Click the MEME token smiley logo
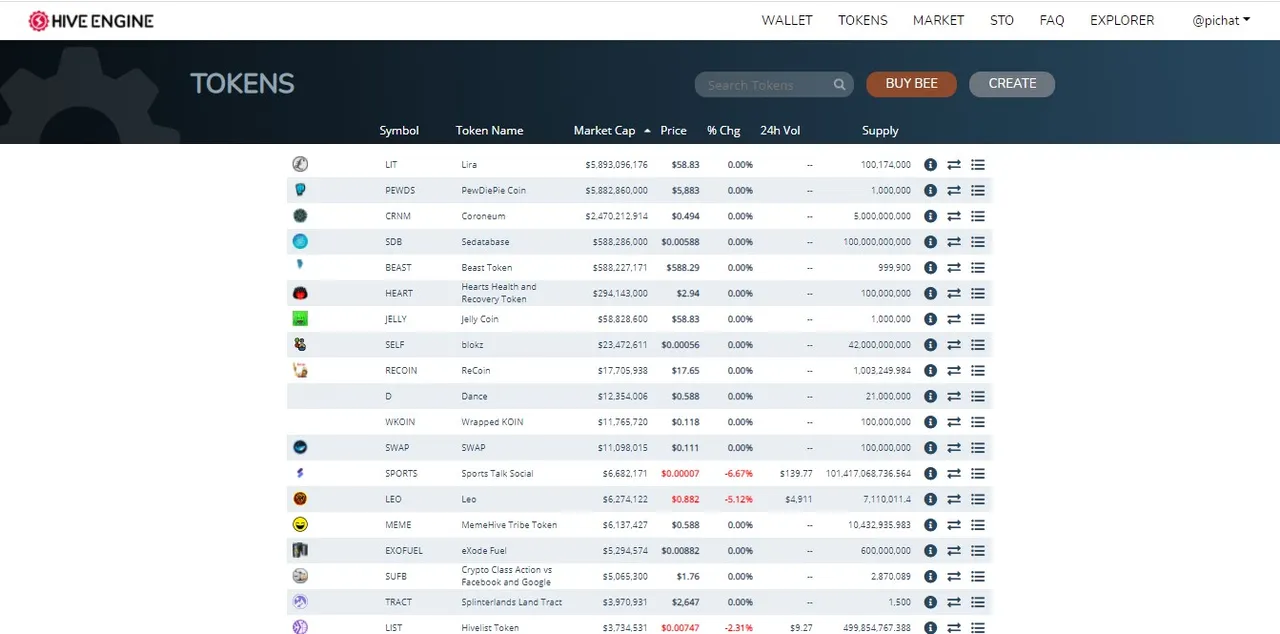 (300, 524)
